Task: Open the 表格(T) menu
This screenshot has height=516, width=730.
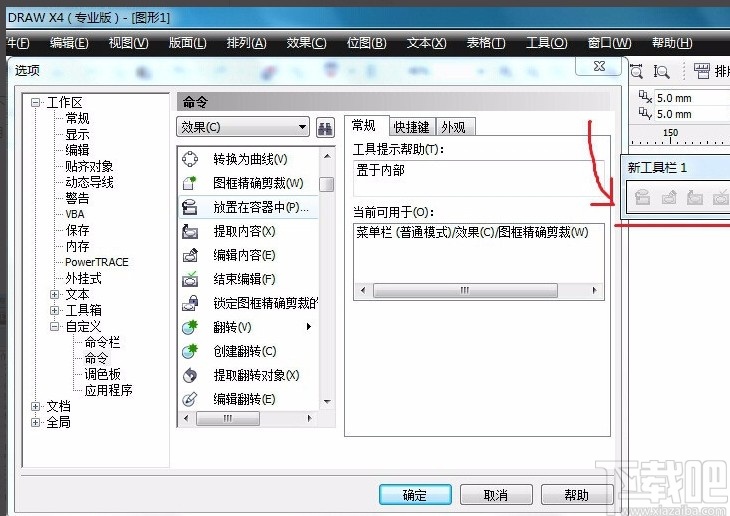Action: [x=486, y=43]
